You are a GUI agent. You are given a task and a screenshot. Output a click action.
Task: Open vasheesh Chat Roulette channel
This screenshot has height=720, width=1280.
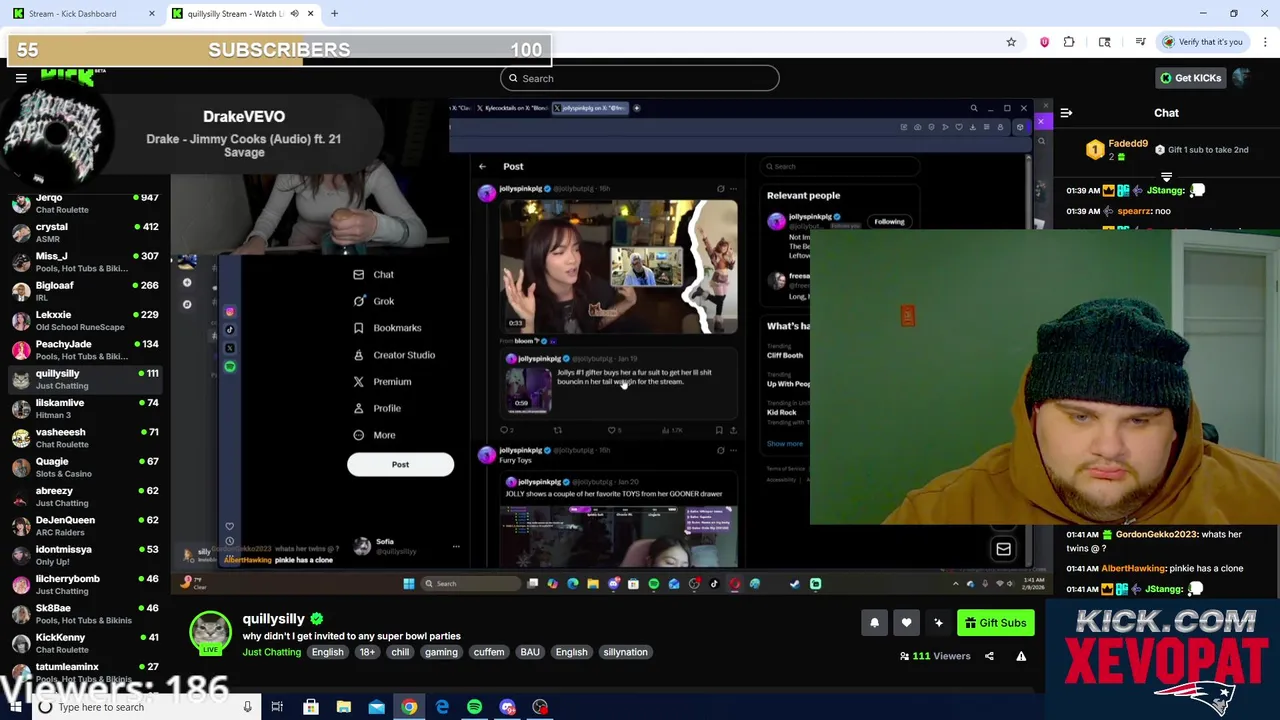85,438
